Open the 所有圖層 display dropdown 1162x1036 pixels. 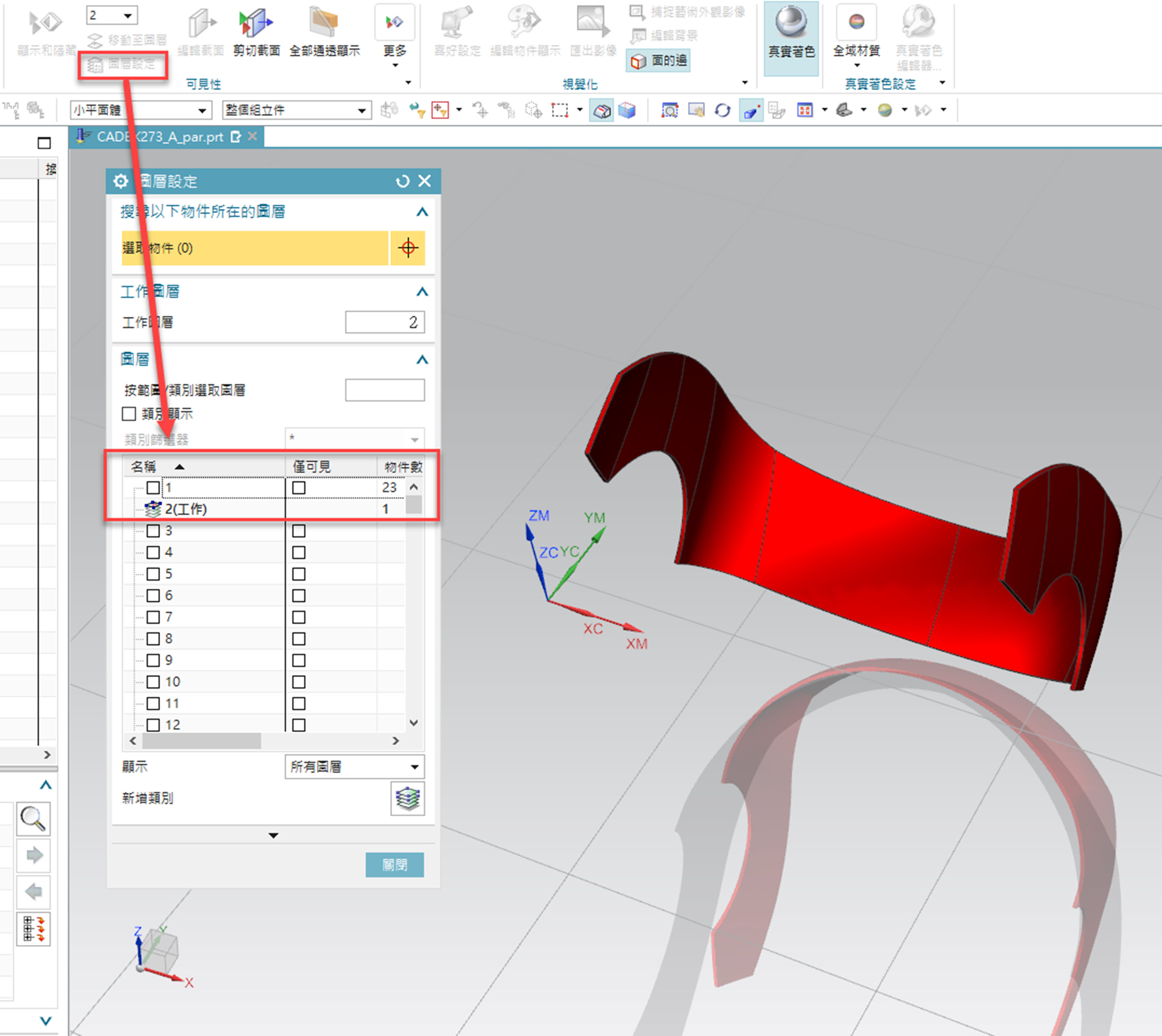(355, 767)
